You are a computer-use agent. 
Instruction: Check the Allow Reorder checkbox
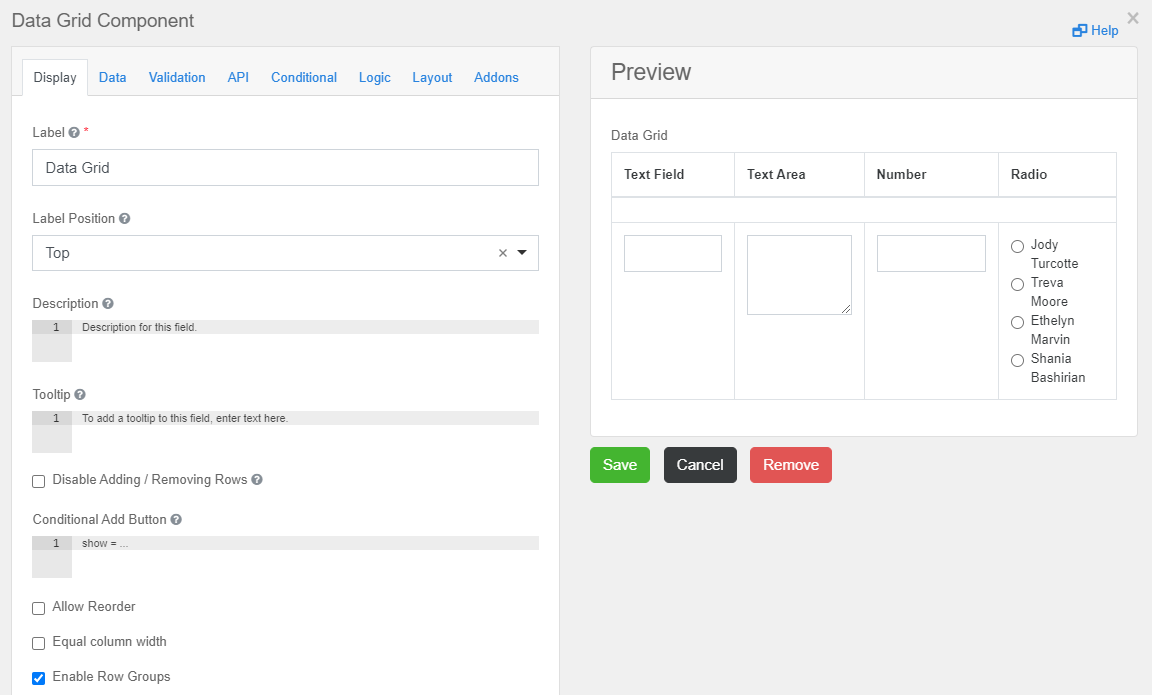pyautogui.click(x=39, y=608)
